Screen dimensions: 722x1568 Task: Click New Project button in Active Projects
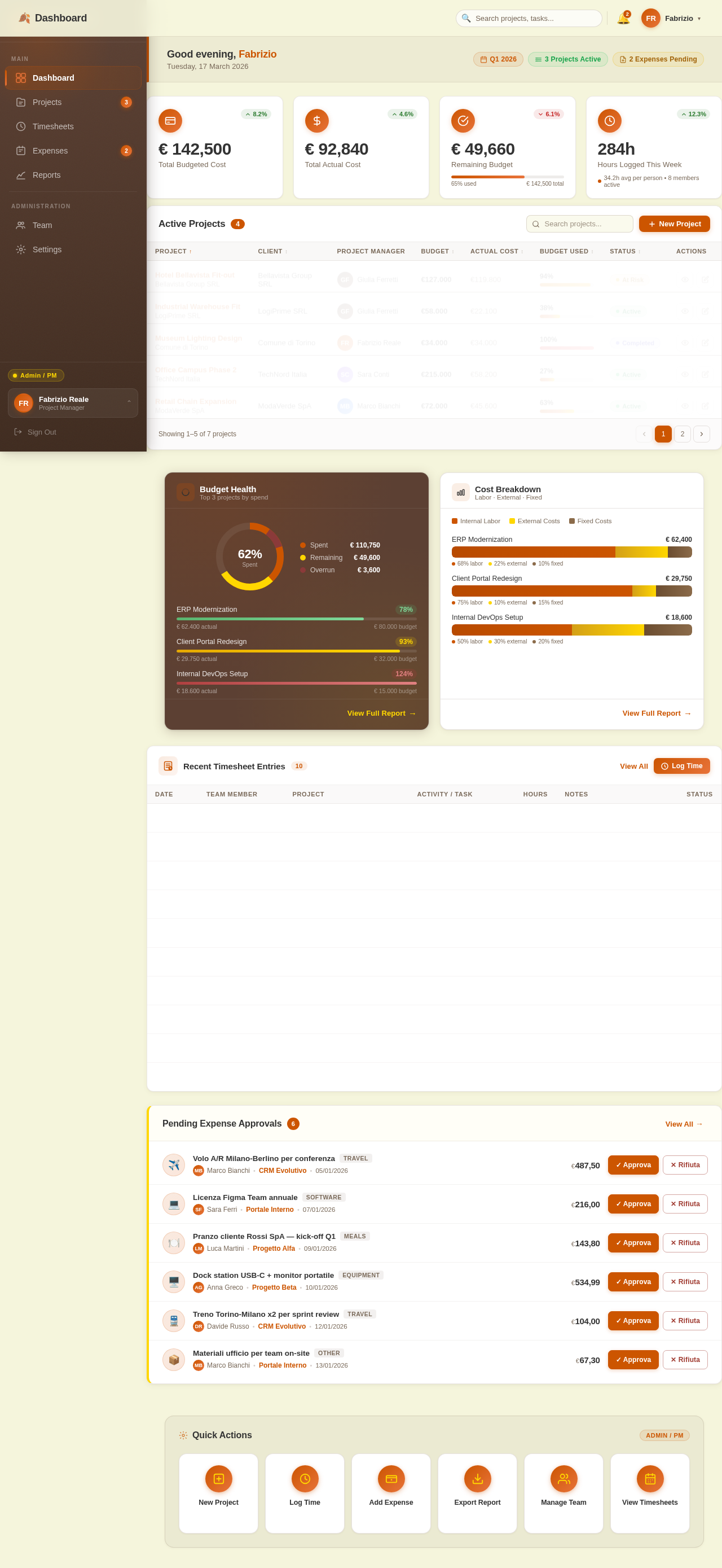coord(674,224)
